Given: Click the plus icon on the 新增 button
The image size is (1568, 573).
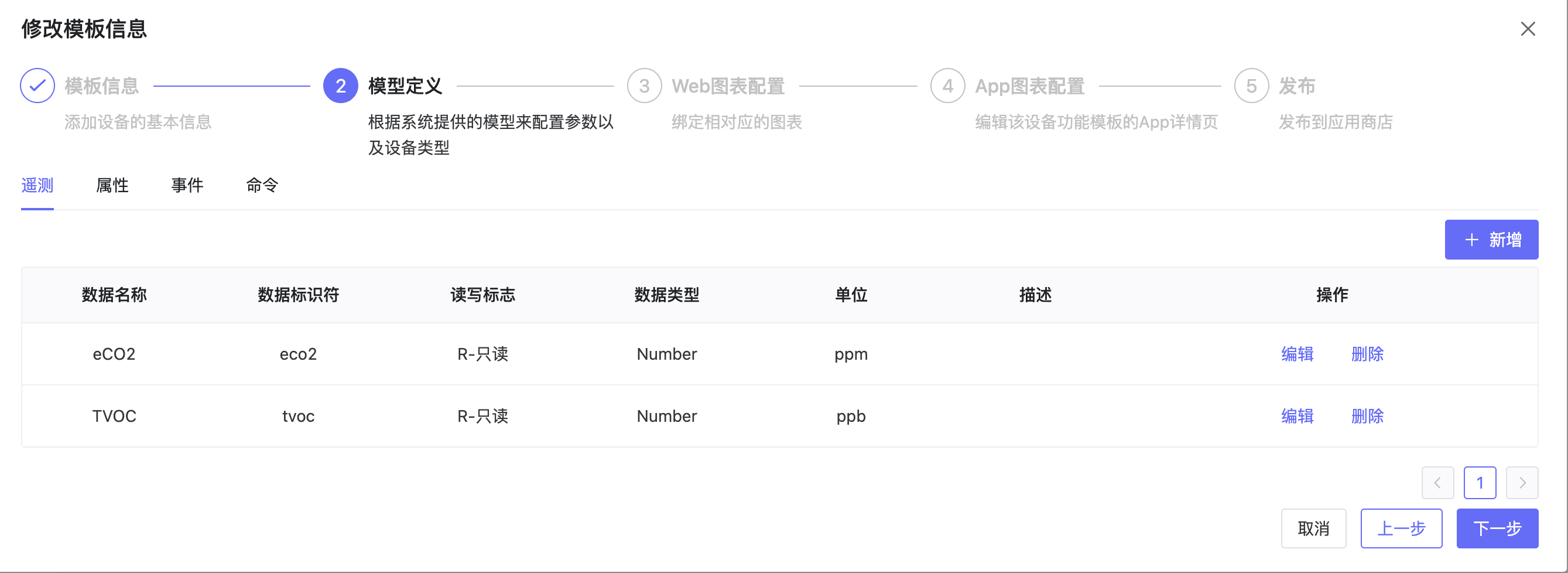Looking at the screenshot, I should [1473, 239].
